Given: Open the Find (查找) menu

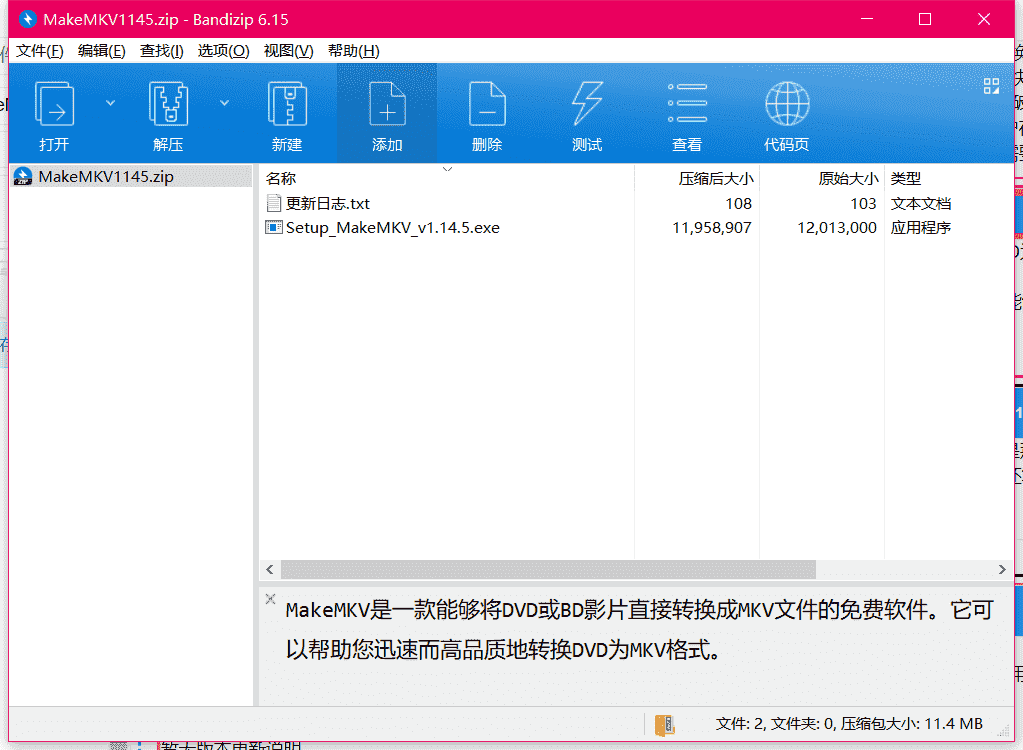Looking at the screenshot, I should click(x=162, y=51).
